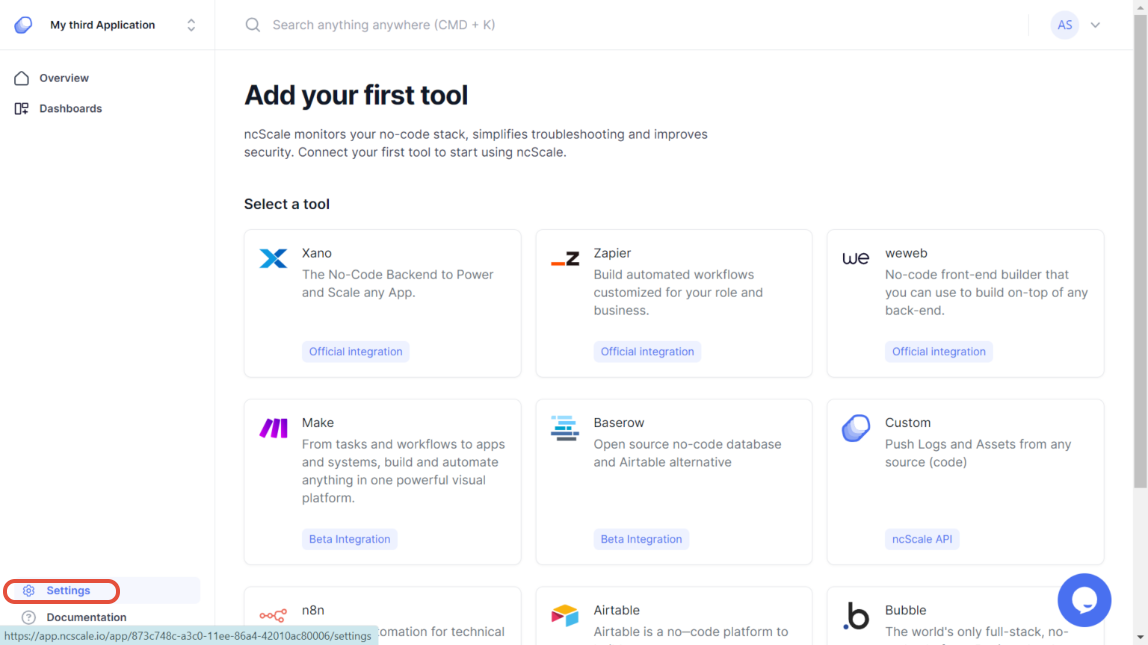Go to Dashboards in the sidebar

pyautogui.click(x=70, y=108)
